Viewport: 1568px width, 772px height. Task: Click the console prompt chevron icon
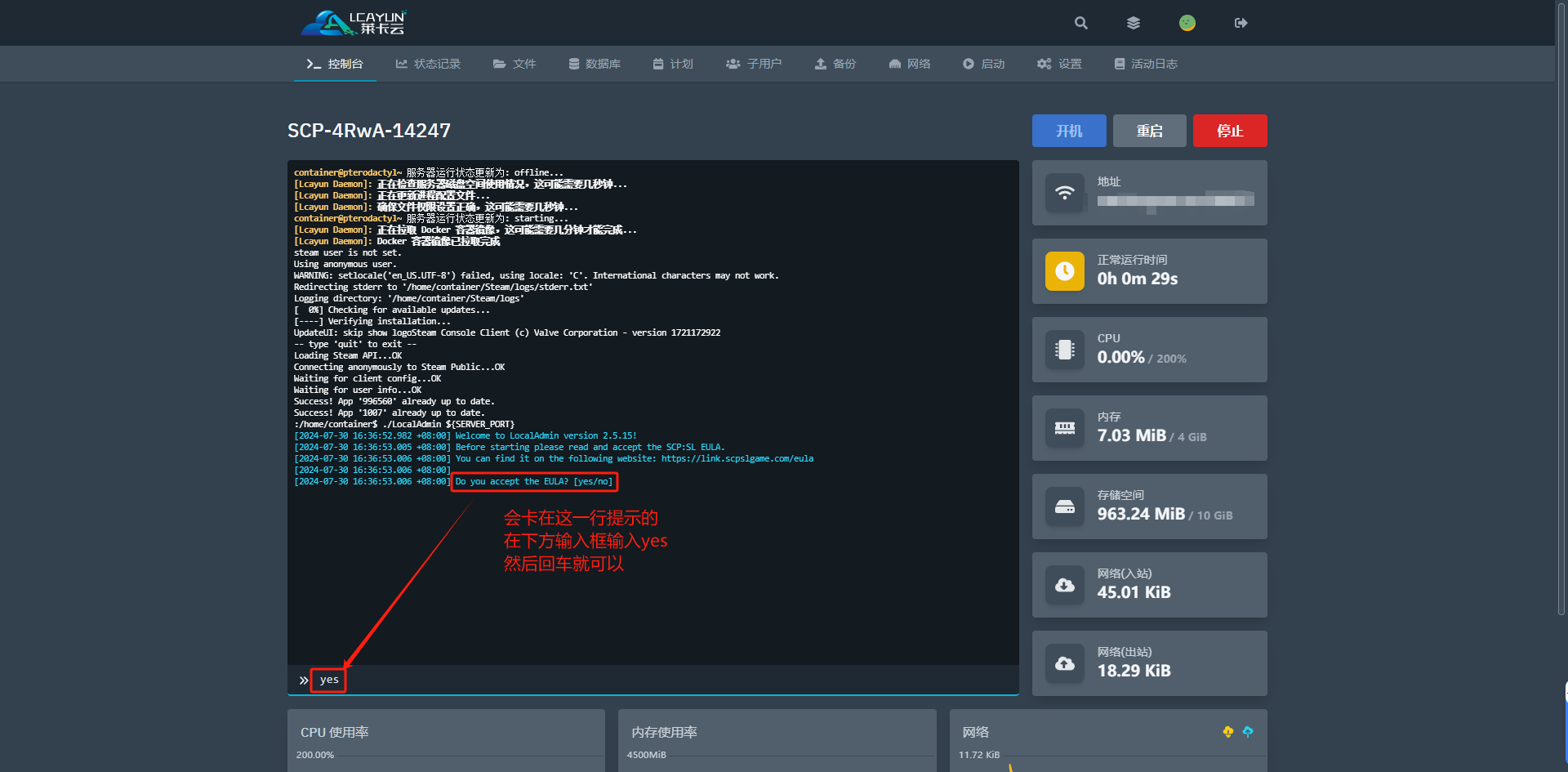304,680
